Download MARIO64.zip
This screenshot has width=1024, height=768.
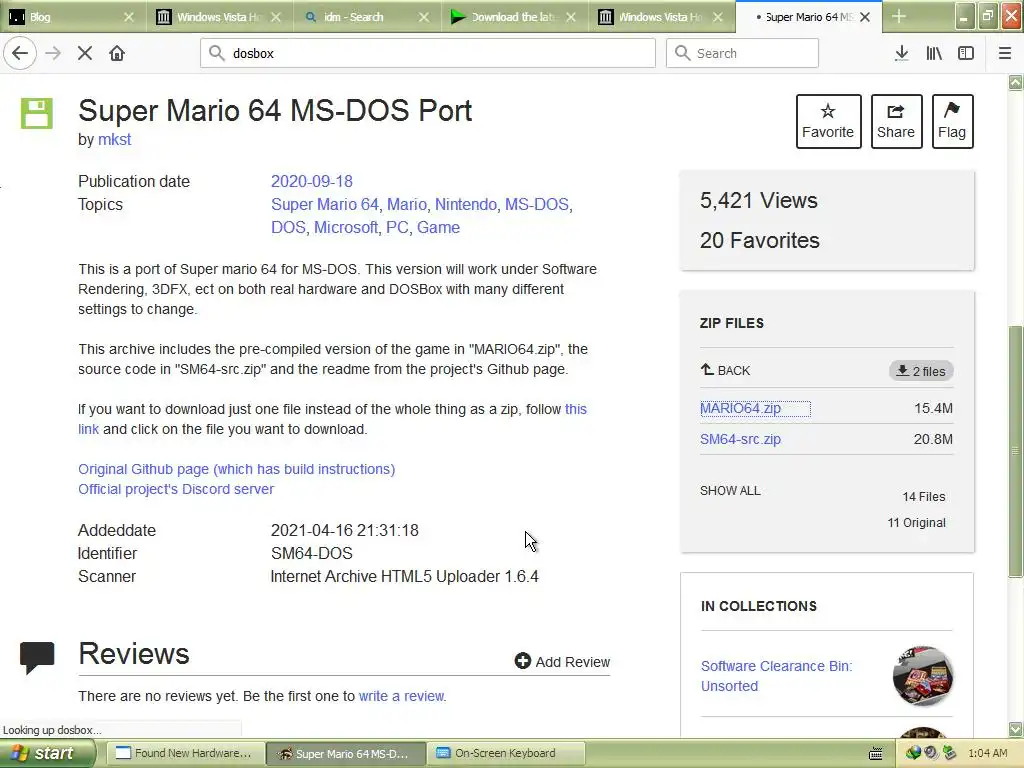741,408
